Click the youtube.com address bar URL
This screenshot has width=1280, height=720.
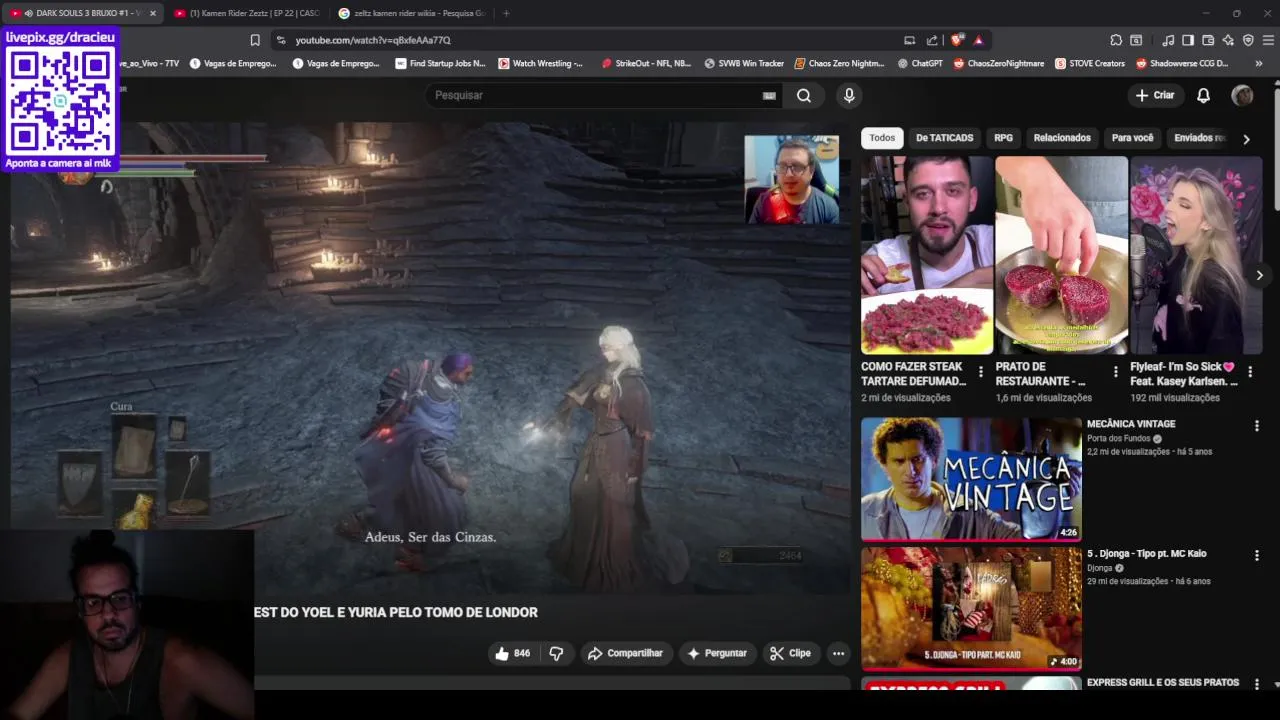[x=373, y=40]
